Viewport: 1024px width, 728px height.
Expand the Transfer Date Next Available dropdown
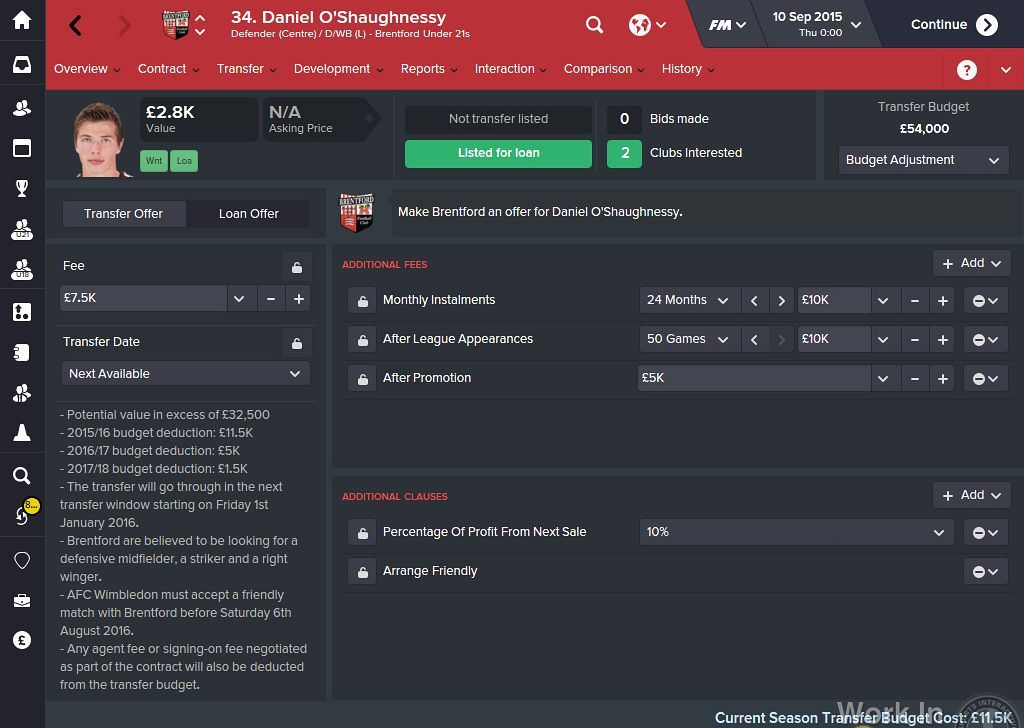pos(185,373)
